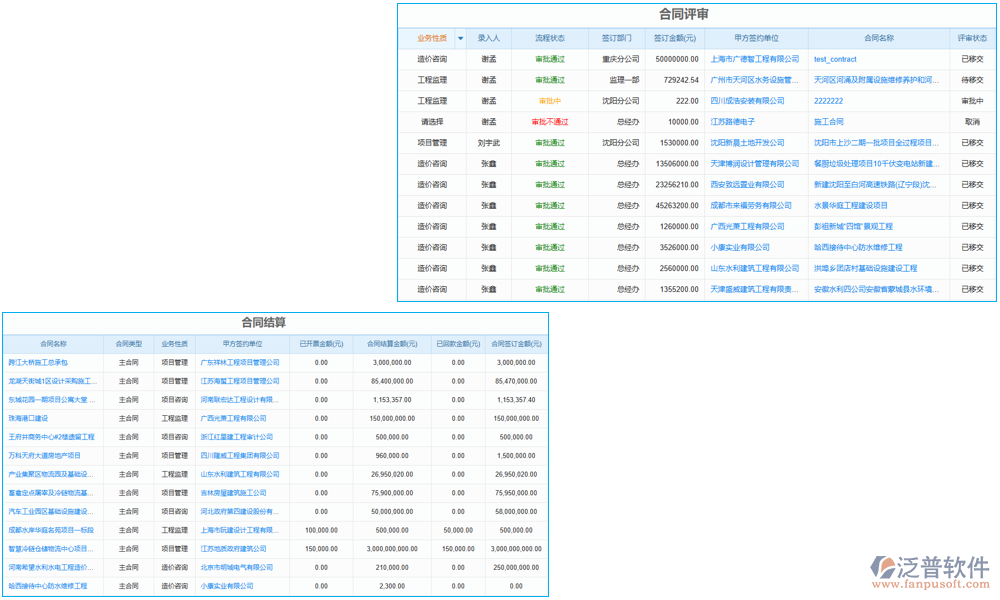
Task: Click 广东祥林工程项目管理公司 link
Action: (240, 363)
